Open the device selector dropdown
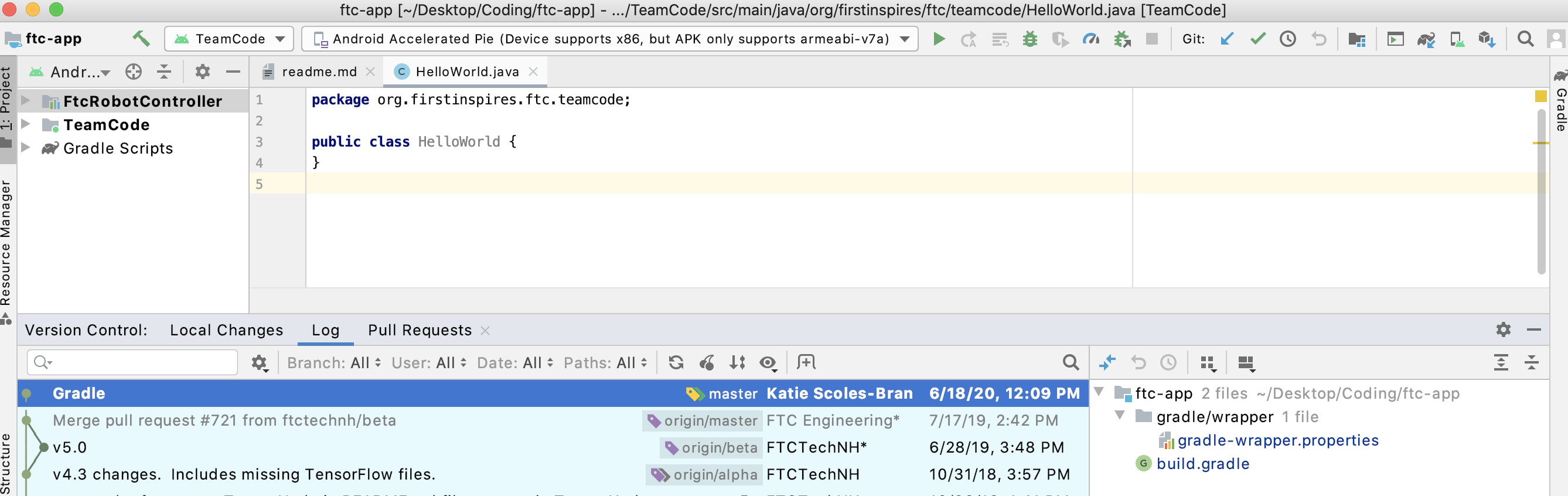The image size is (1568, 496). [610, 39]
